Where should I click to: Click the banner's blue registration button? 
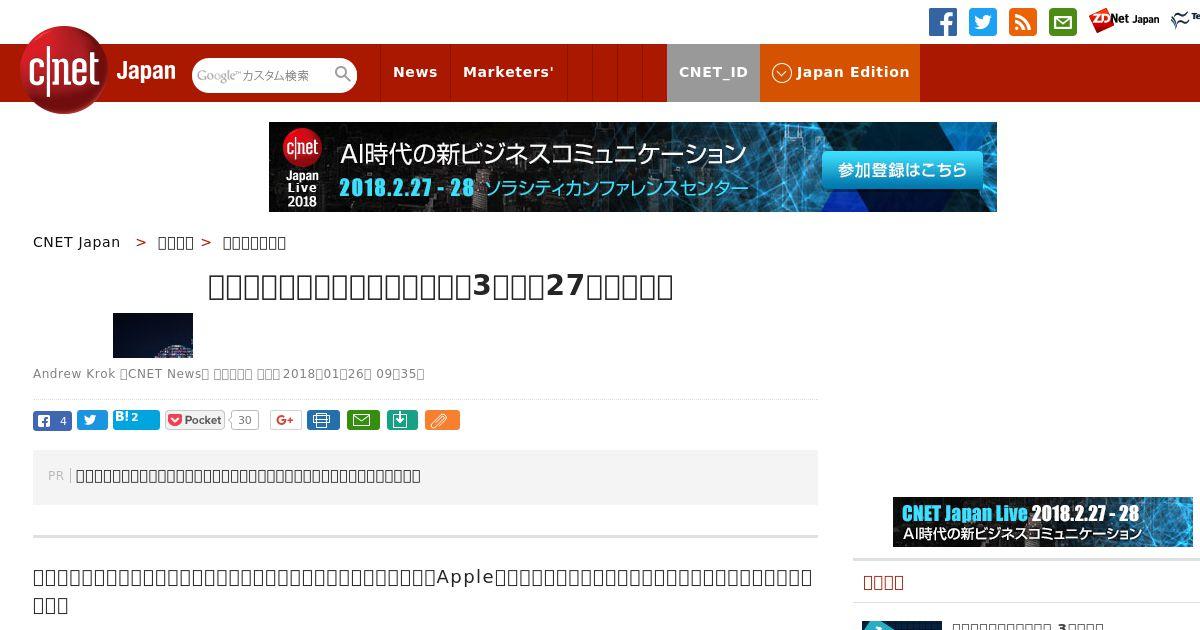[x=902, y=170]
